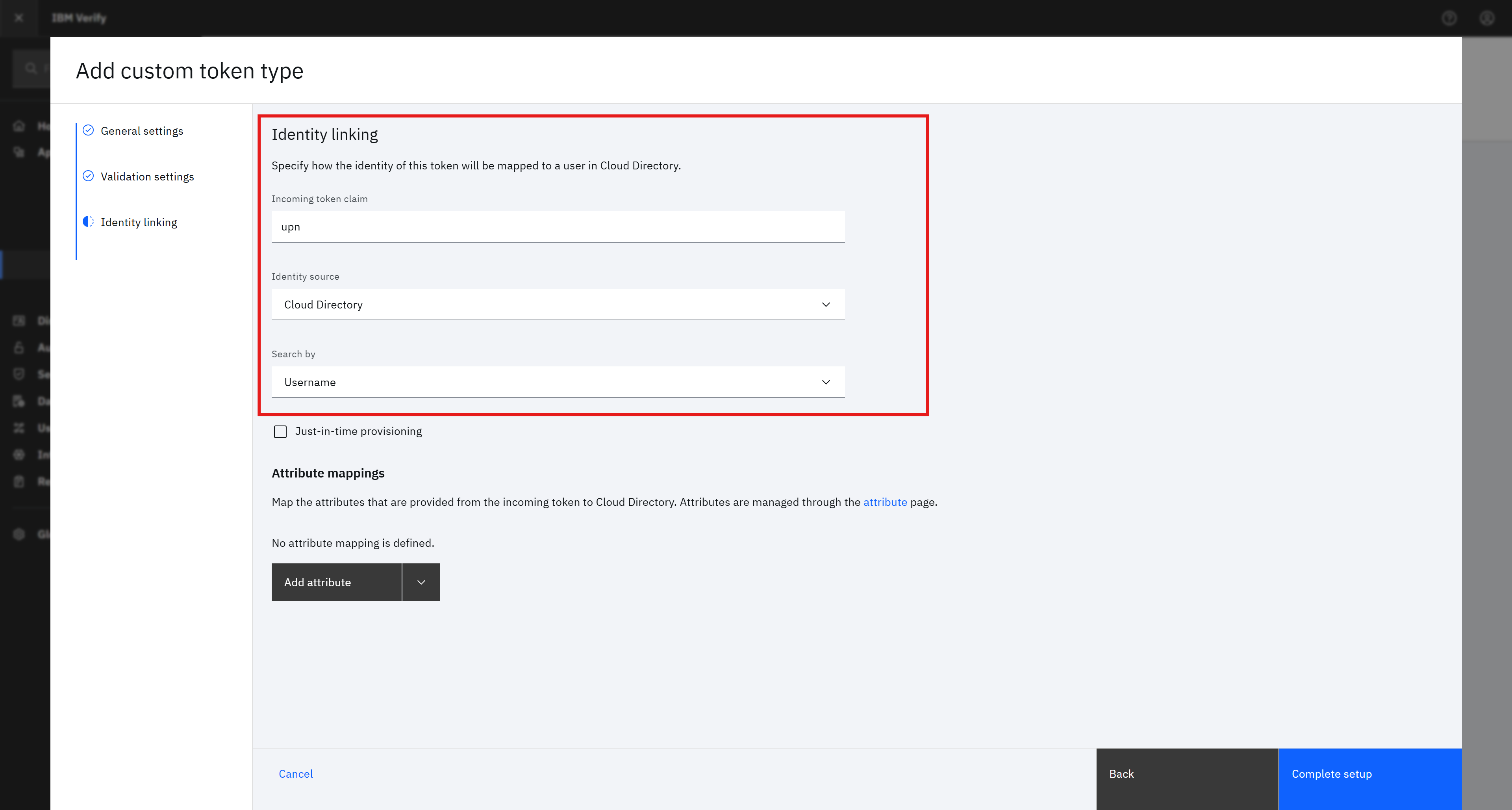Click the search icon in background sidebar
Screen dimensions: 1512x810
(31, 68)
